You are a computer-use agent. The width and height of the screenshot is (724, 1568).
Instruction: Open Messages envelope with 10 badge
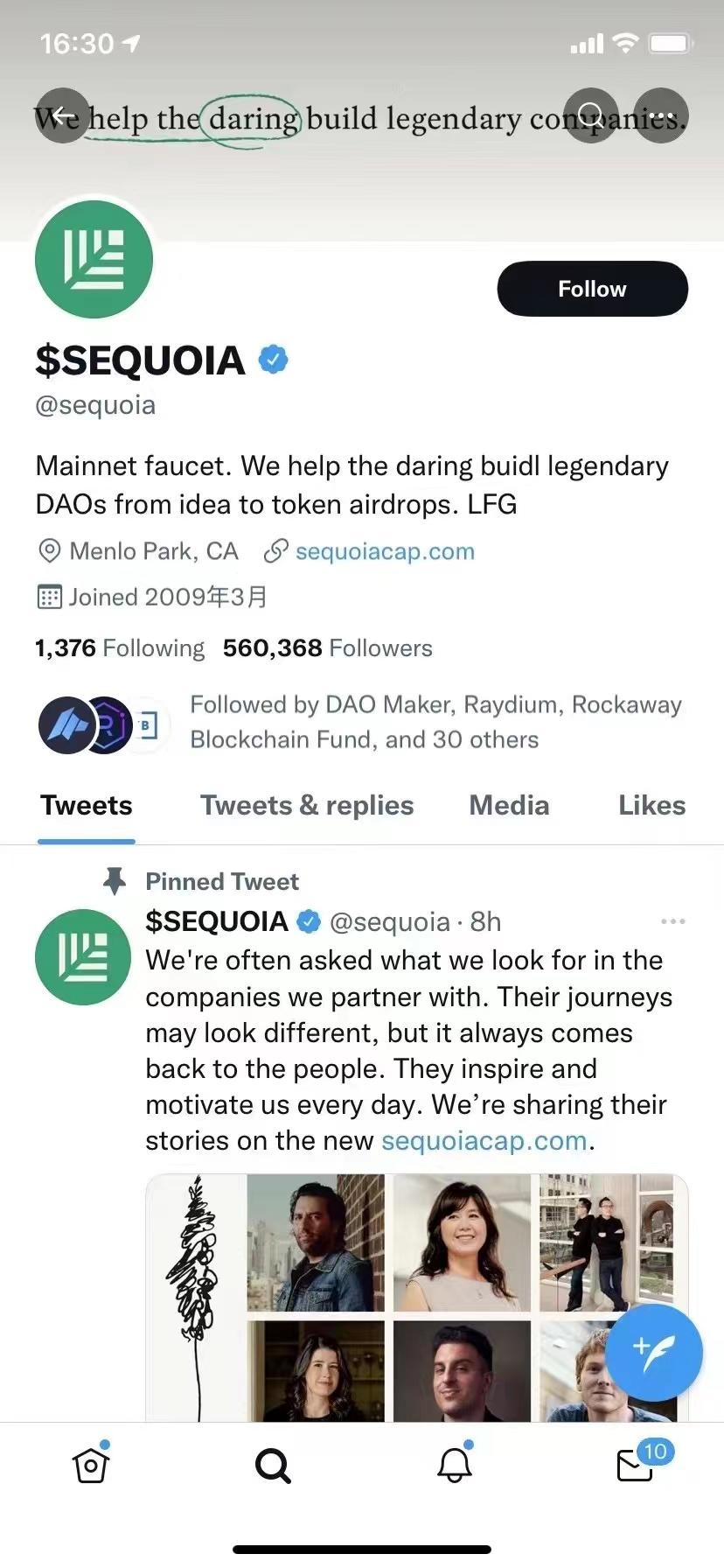pos(636,1465)
